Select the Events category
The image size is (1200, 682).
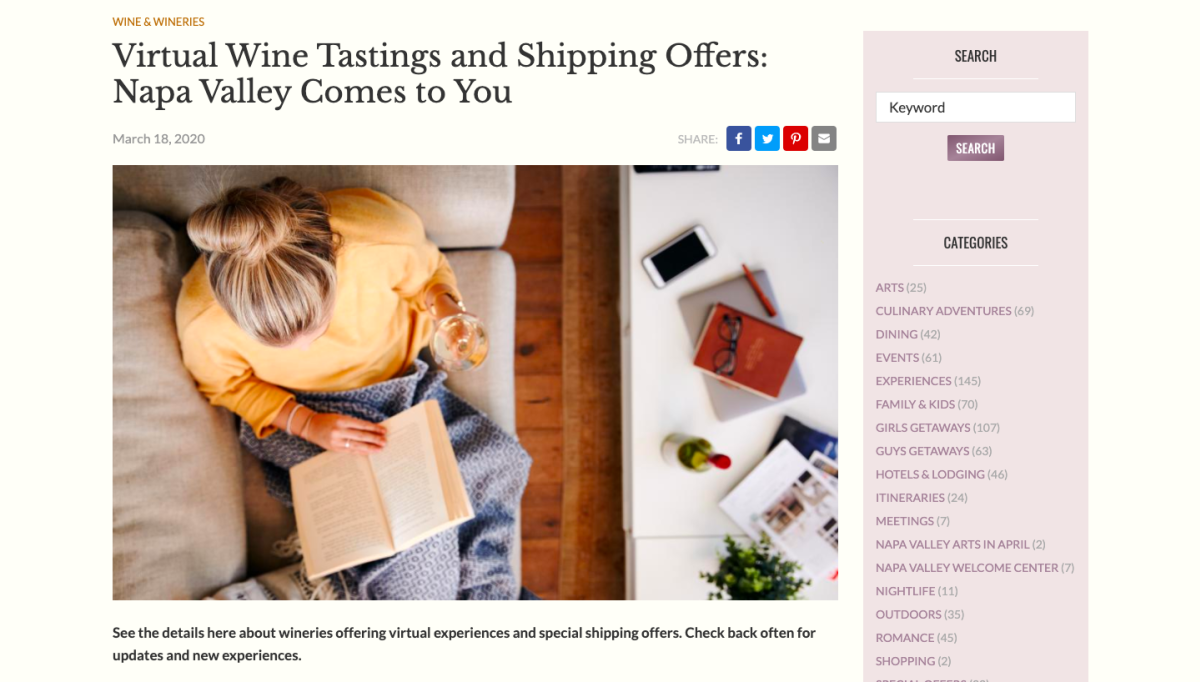coord(897,358)
